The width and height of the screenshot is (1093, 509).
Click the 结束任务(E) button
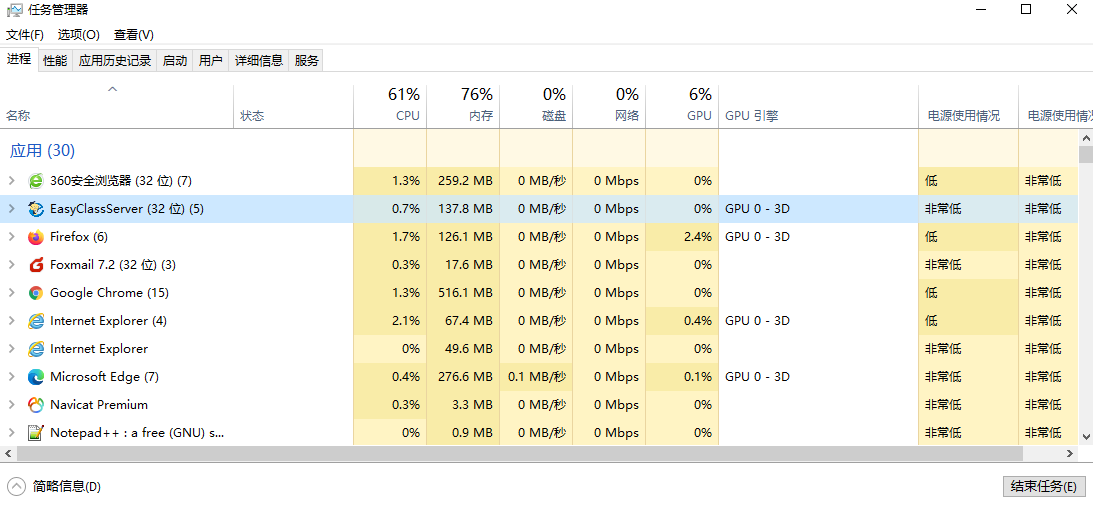[1044, 486]
